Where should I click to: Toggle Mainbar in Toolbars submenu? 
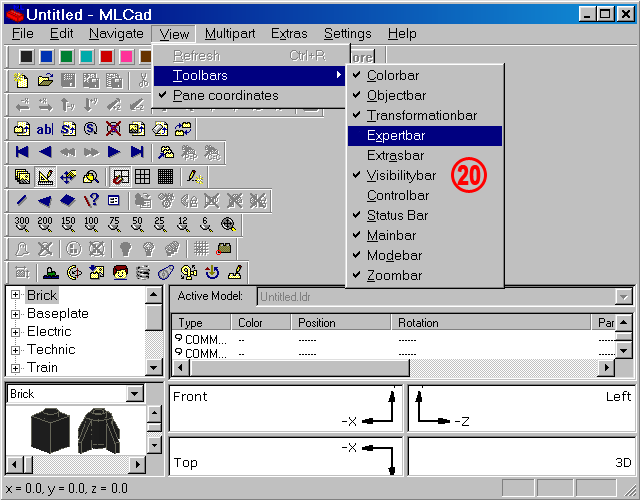(x=424, y=236)
